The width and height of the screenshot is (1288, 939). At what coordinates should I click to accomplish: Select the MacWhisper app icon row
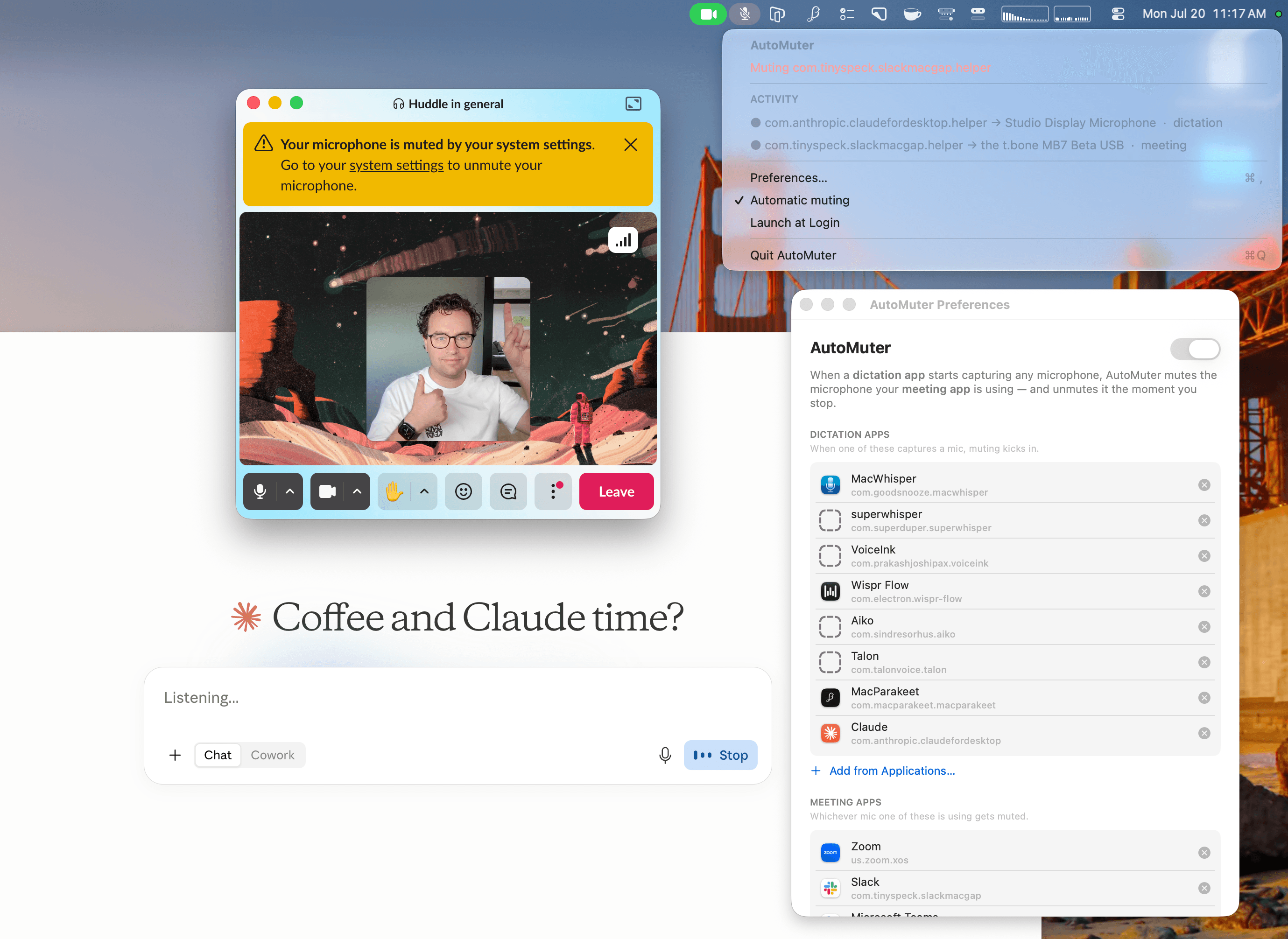tap(831, 485)
